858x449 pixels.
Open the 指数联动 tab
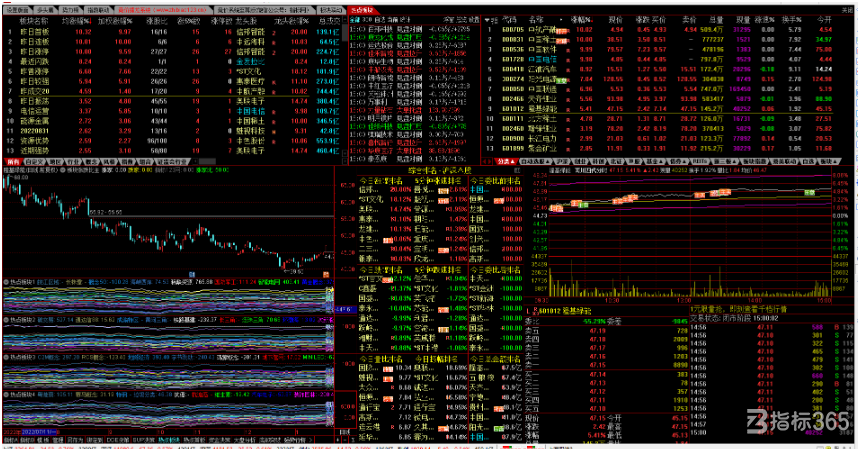pyautogui.click(x=98, y=10)
